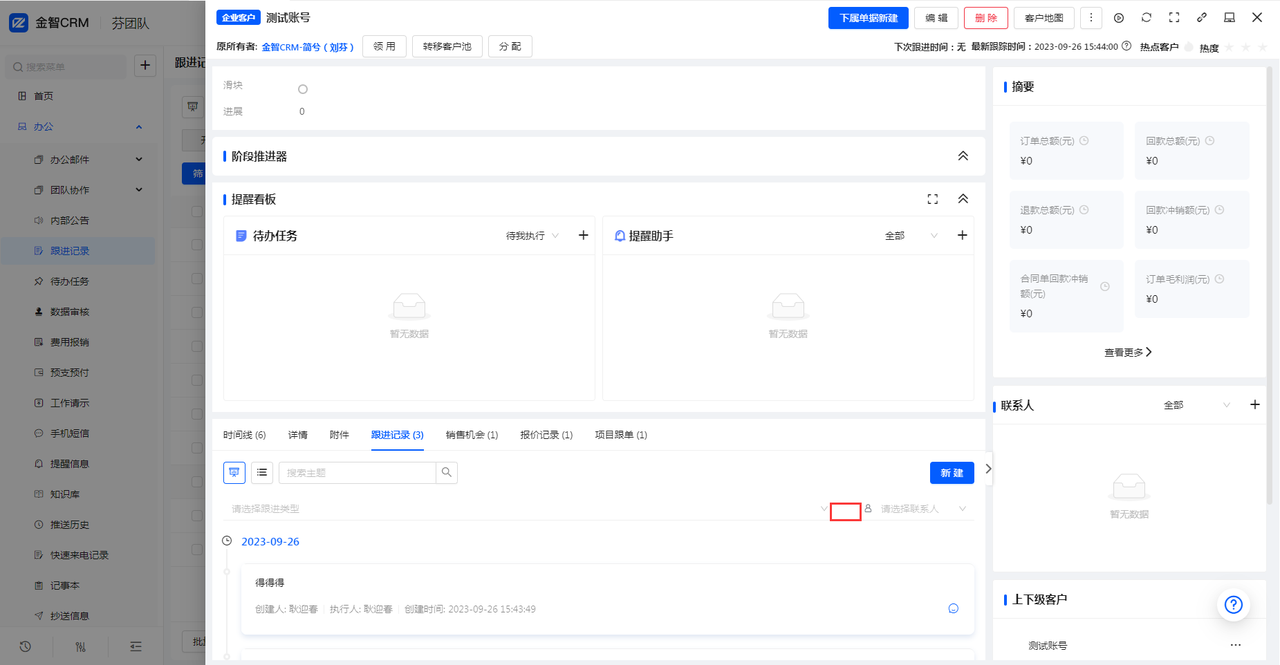Screen dimensions: 1280x665
Task: Open the 得得得 follow-up record card
Action: coord(608,598)
